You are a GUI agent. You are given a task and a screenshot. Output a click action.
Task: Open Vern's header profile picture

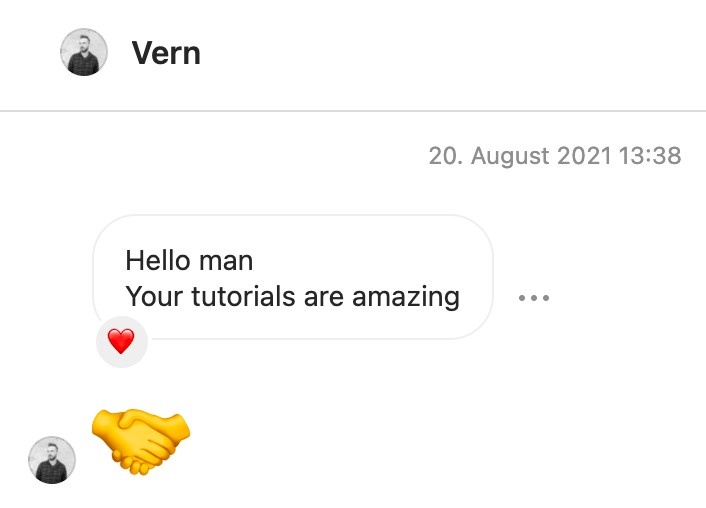coord(84,52)
